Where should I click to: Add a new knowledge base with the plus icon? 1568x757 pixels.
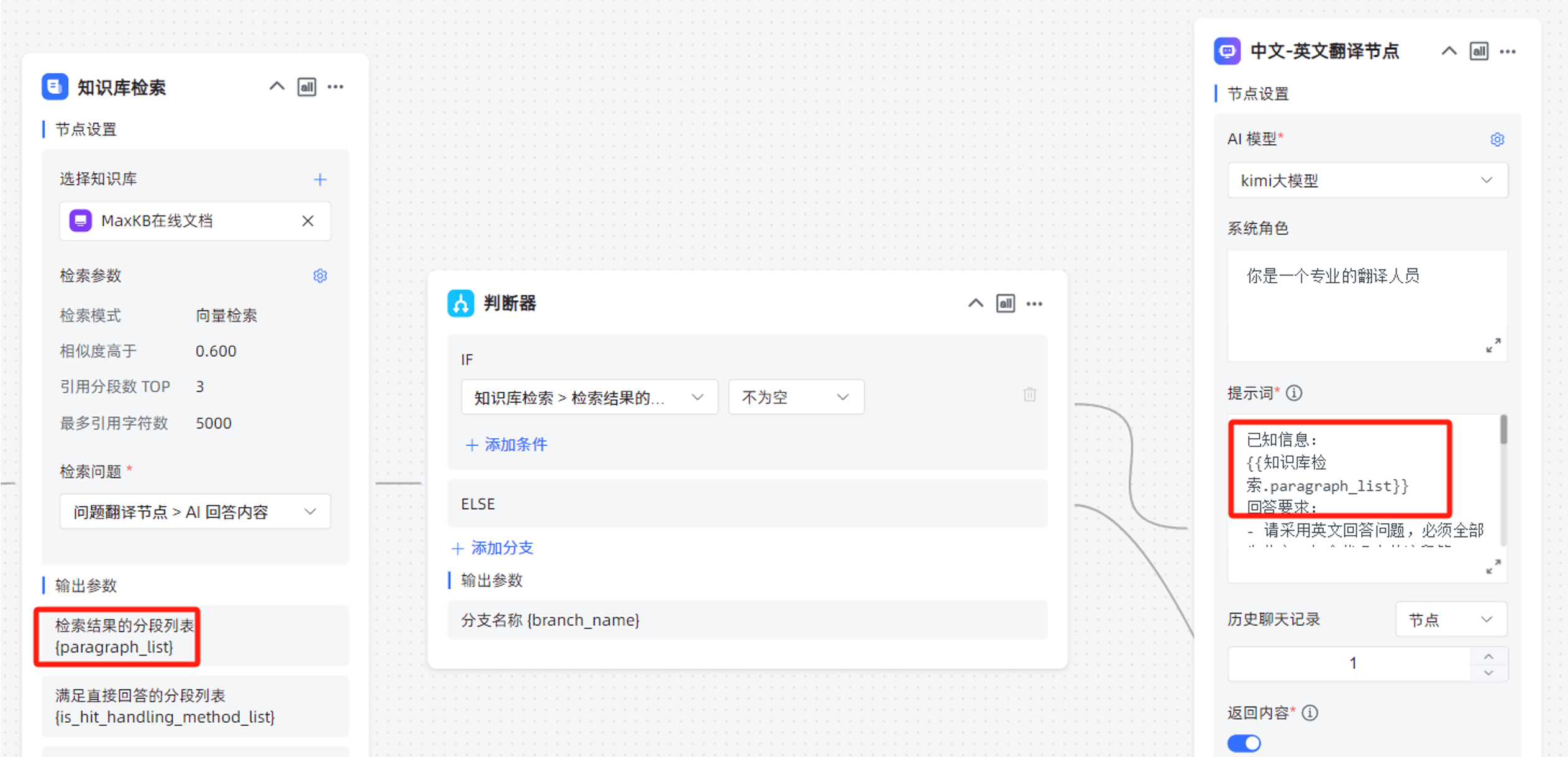pos(320,179)
